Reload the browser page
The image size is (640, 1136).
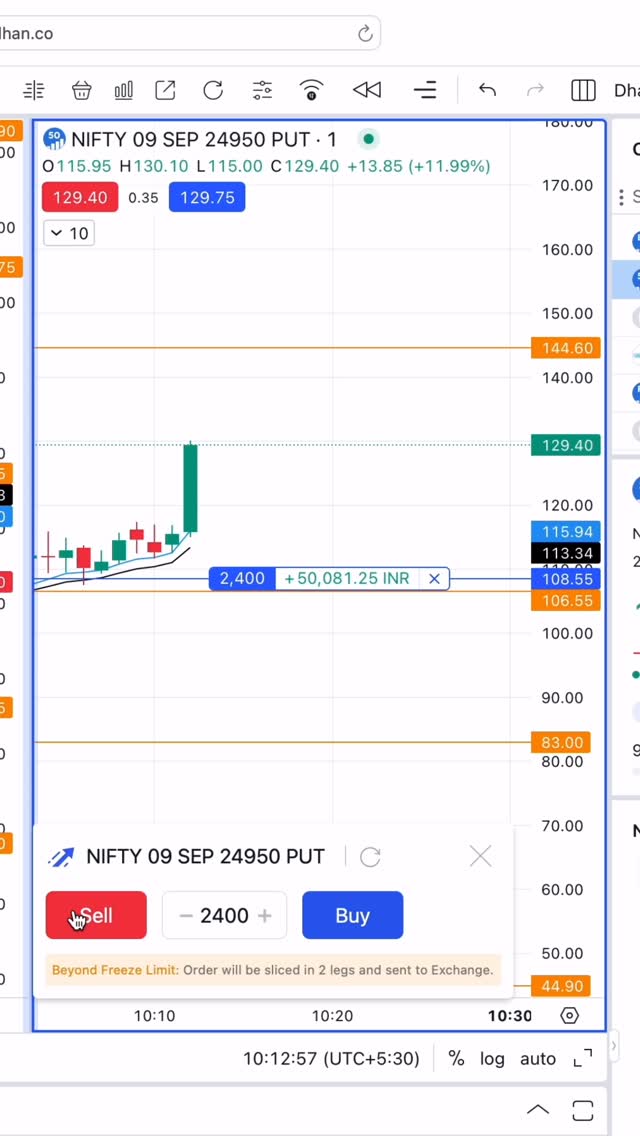[365, 34]
